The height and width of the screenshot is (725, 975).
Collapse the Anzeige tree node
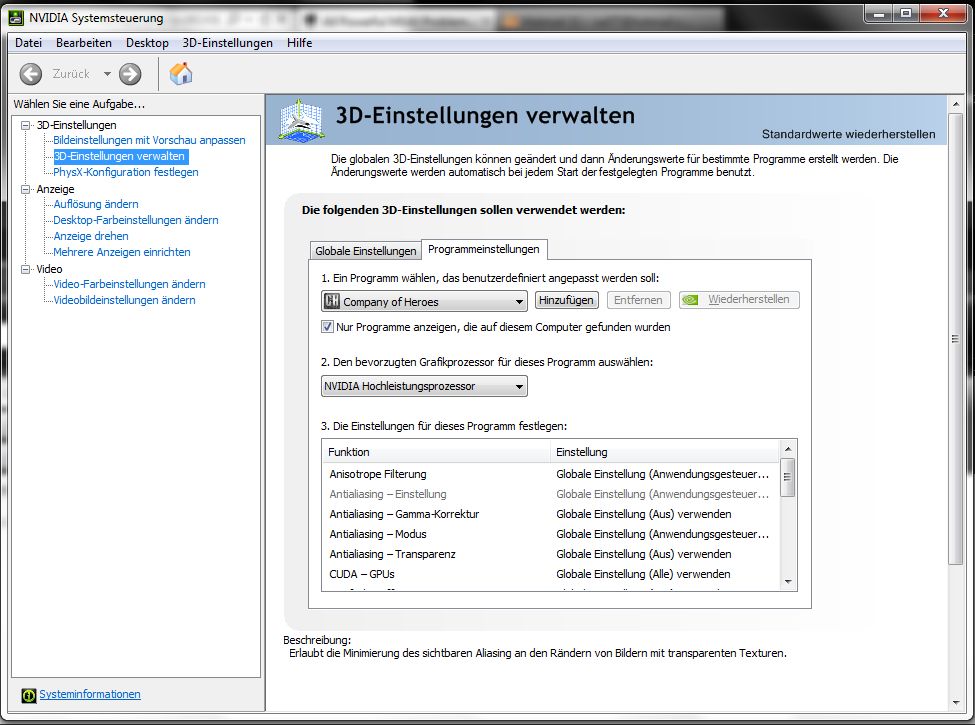click(25, 189)
